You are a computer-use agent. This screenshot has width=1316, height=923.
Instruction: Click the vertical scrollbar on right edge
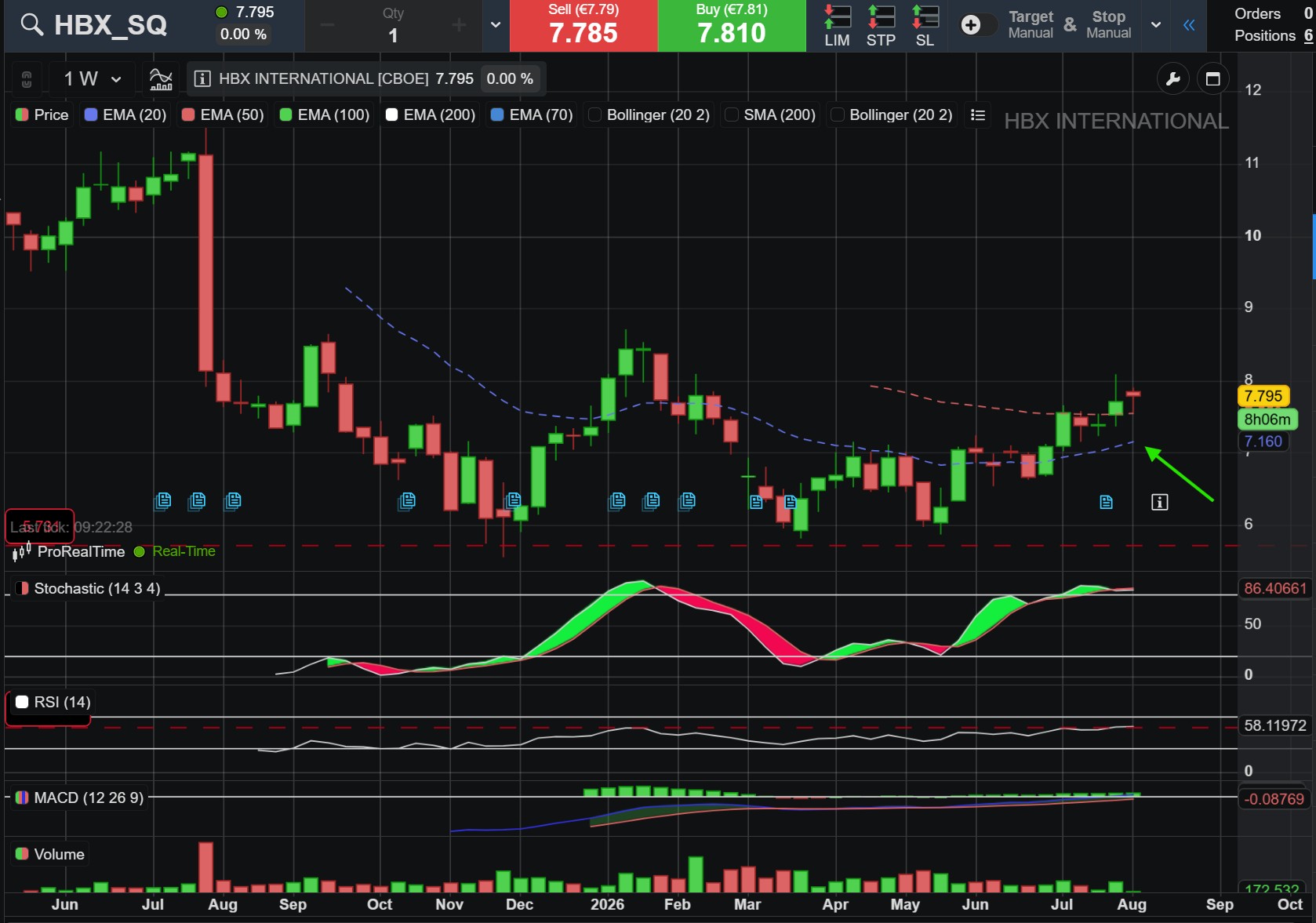(1314, 246)
